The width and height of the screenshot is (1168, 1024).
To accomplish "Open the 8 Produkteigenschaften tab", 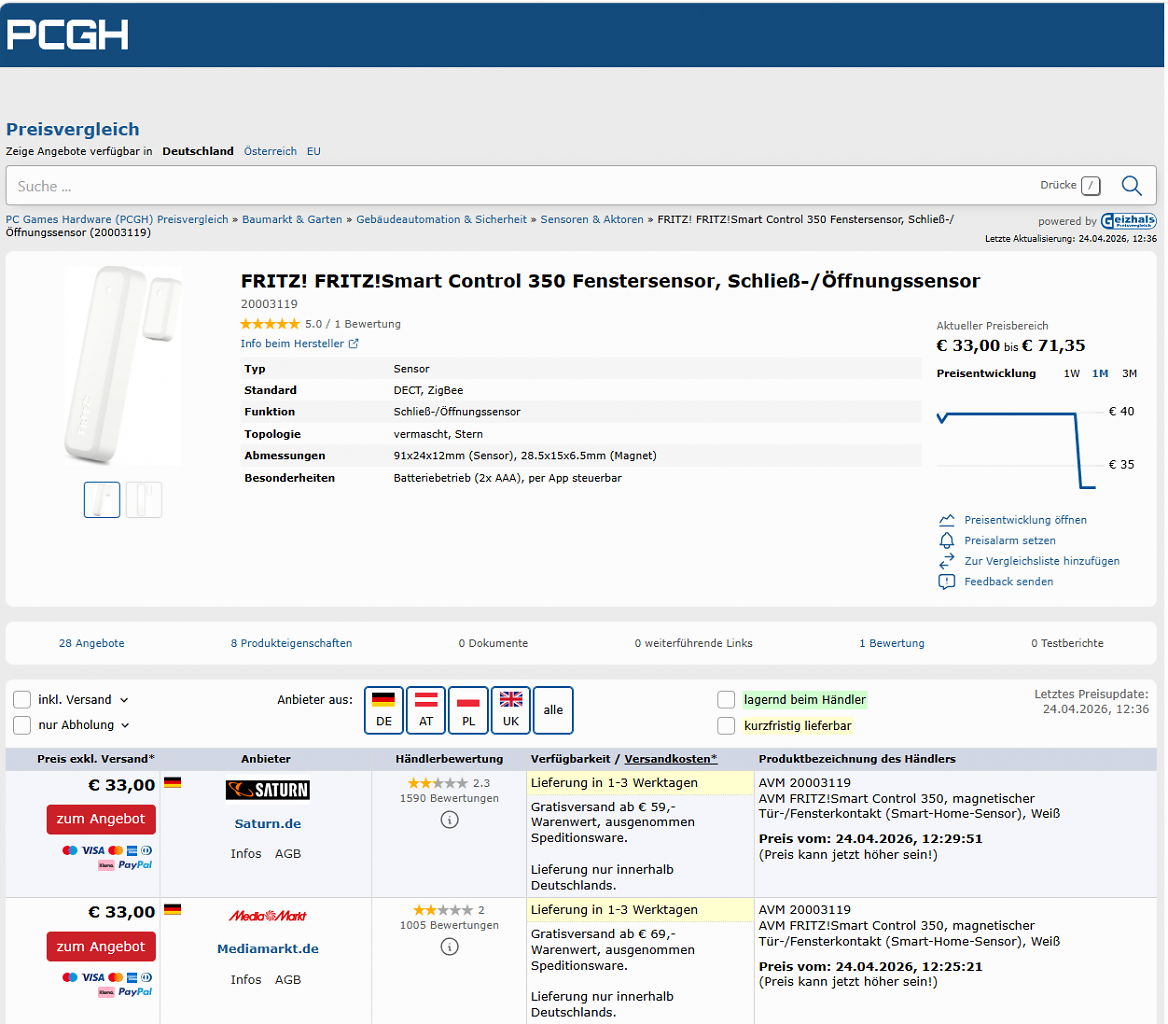I will [291, 643].
